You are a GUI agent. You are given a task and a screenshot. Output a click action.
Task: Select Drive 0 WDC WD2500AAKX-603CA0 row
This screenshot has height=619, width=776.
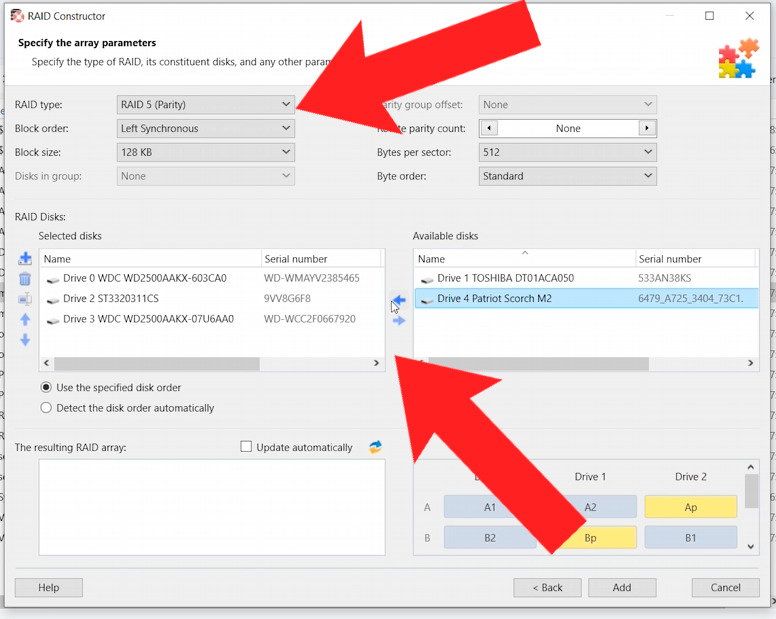click(x=212, y=278)
